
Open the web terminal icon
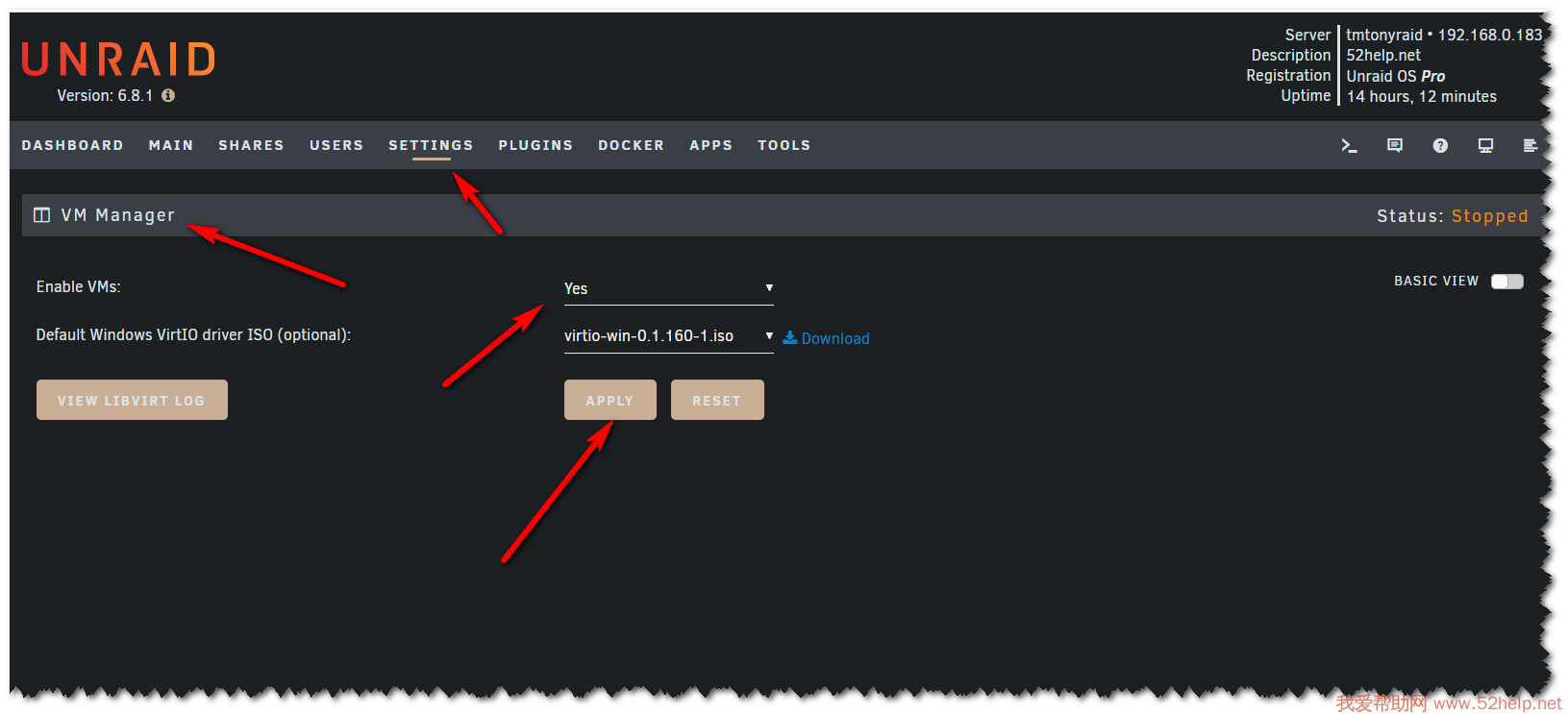coord(1349,146)
